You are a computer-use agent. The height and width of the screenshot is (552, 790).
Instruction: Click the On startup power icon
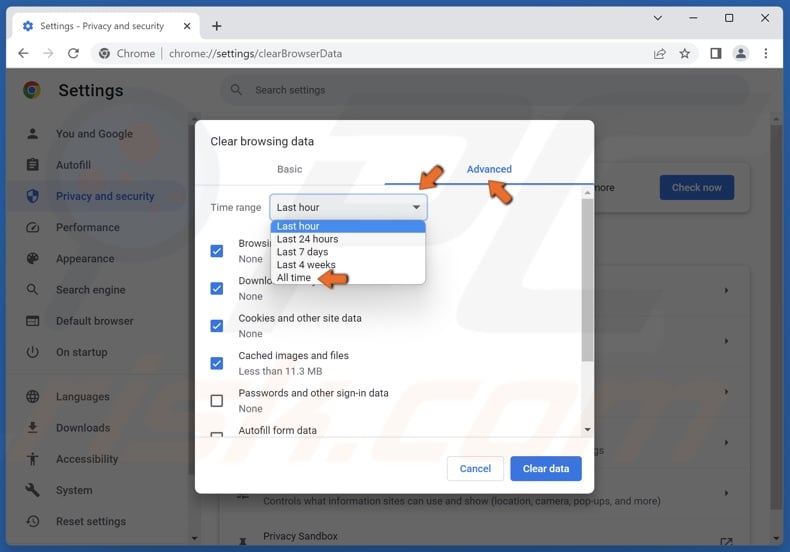[33, 352]
